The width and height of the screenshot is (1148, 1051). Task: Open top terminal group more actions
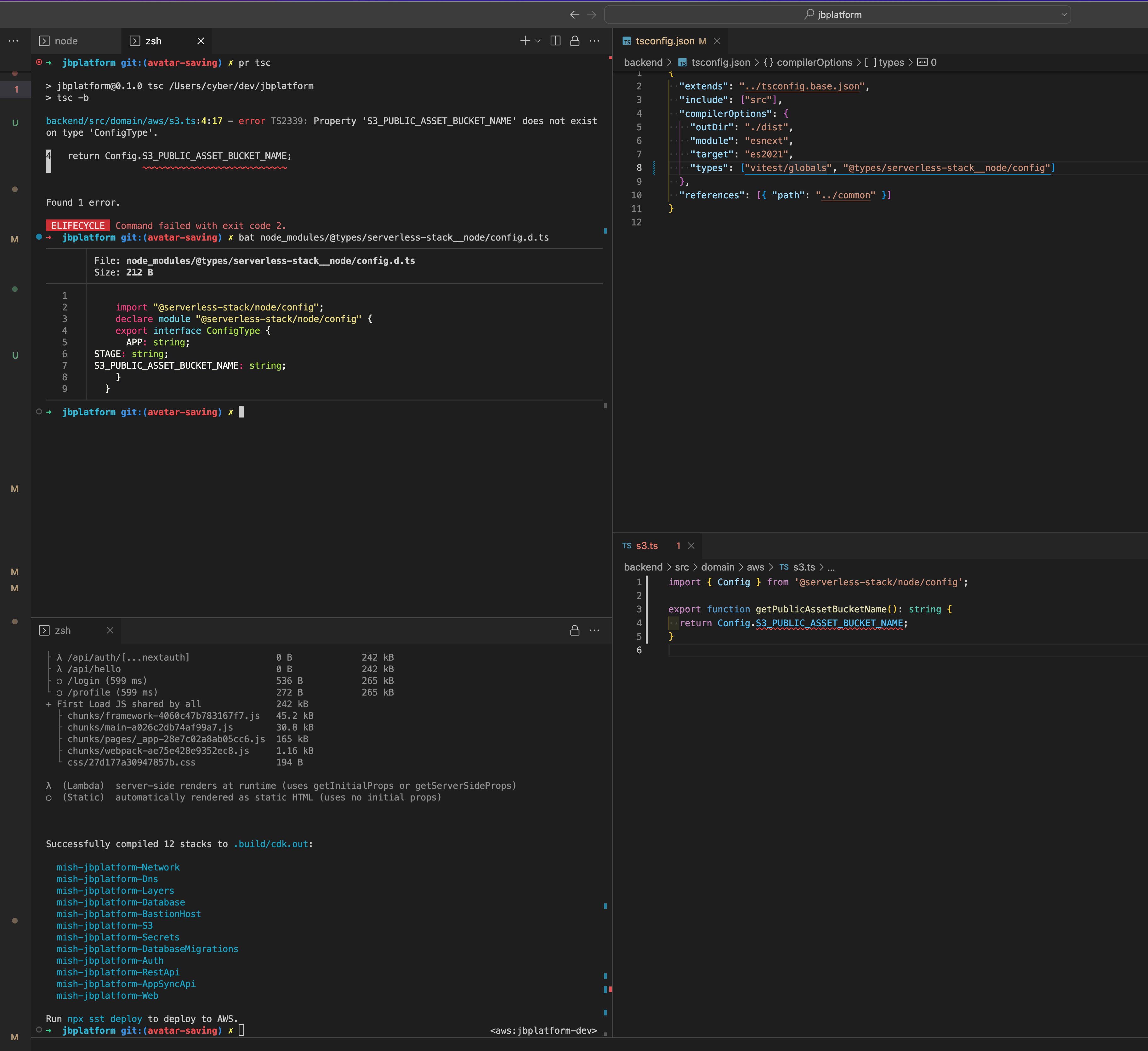point(594,41)
